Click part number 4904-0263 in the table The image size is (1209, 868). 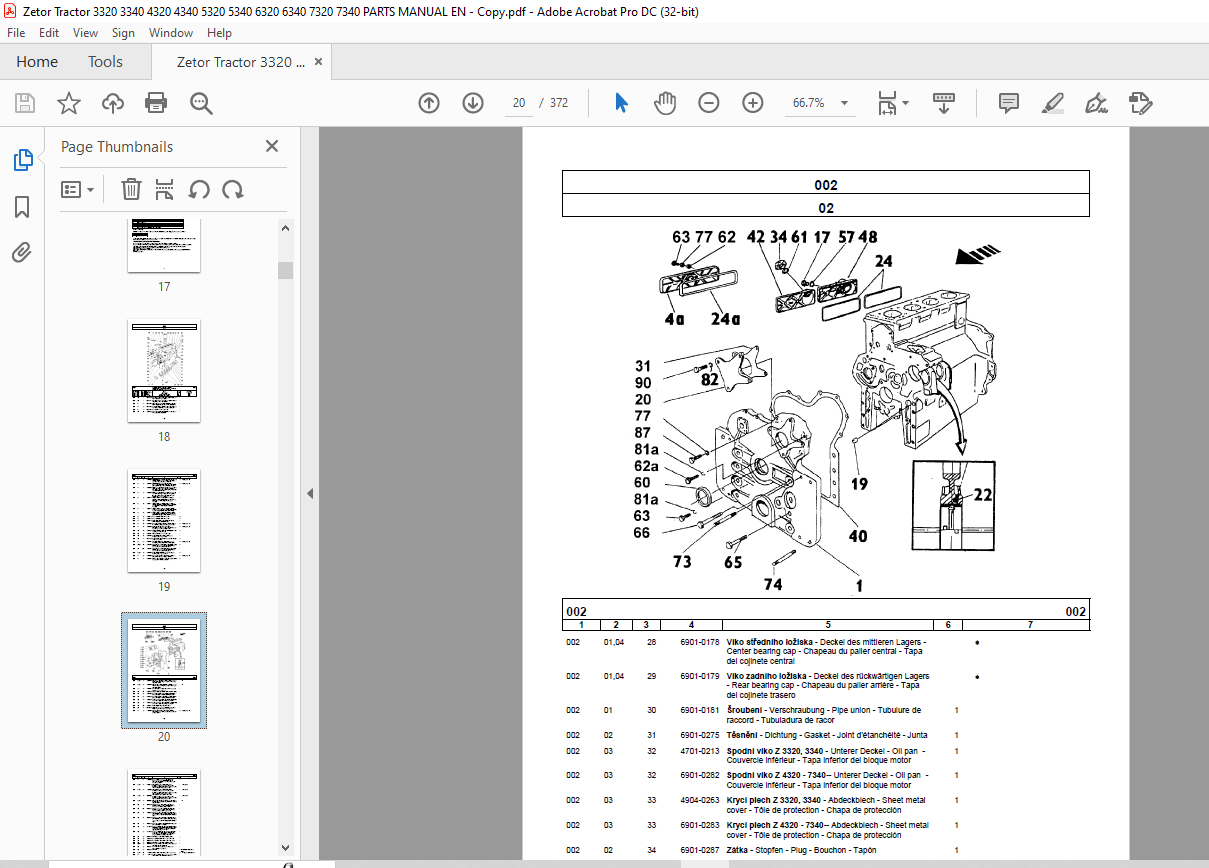point(700,800)
